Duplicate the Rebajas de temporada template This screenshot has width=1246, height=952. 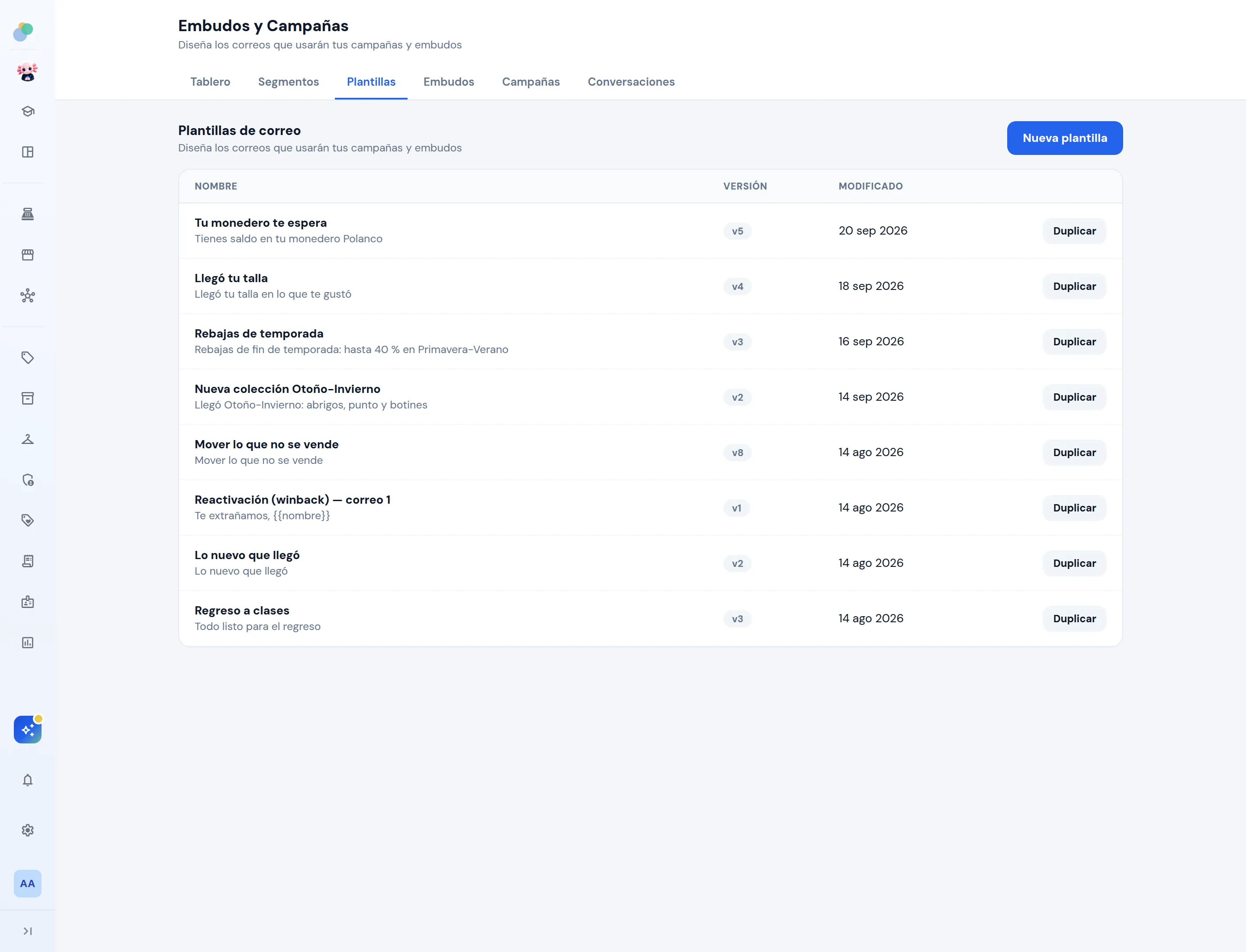1074,342
